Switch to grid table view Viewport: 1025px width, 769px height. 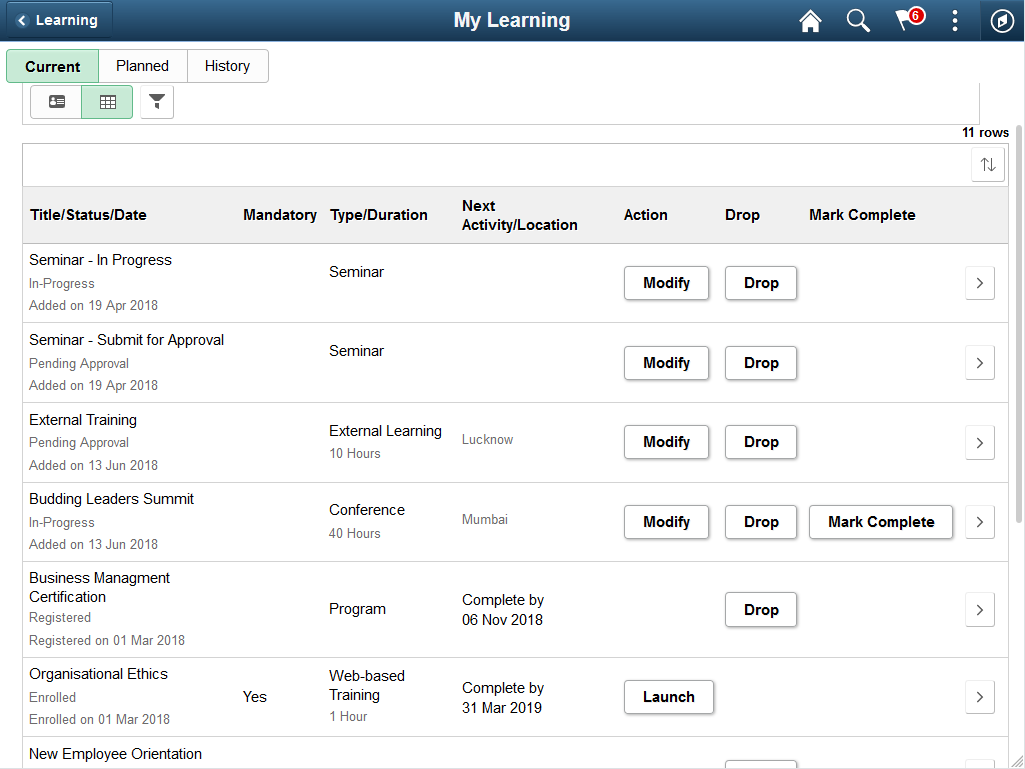[107, 102]
